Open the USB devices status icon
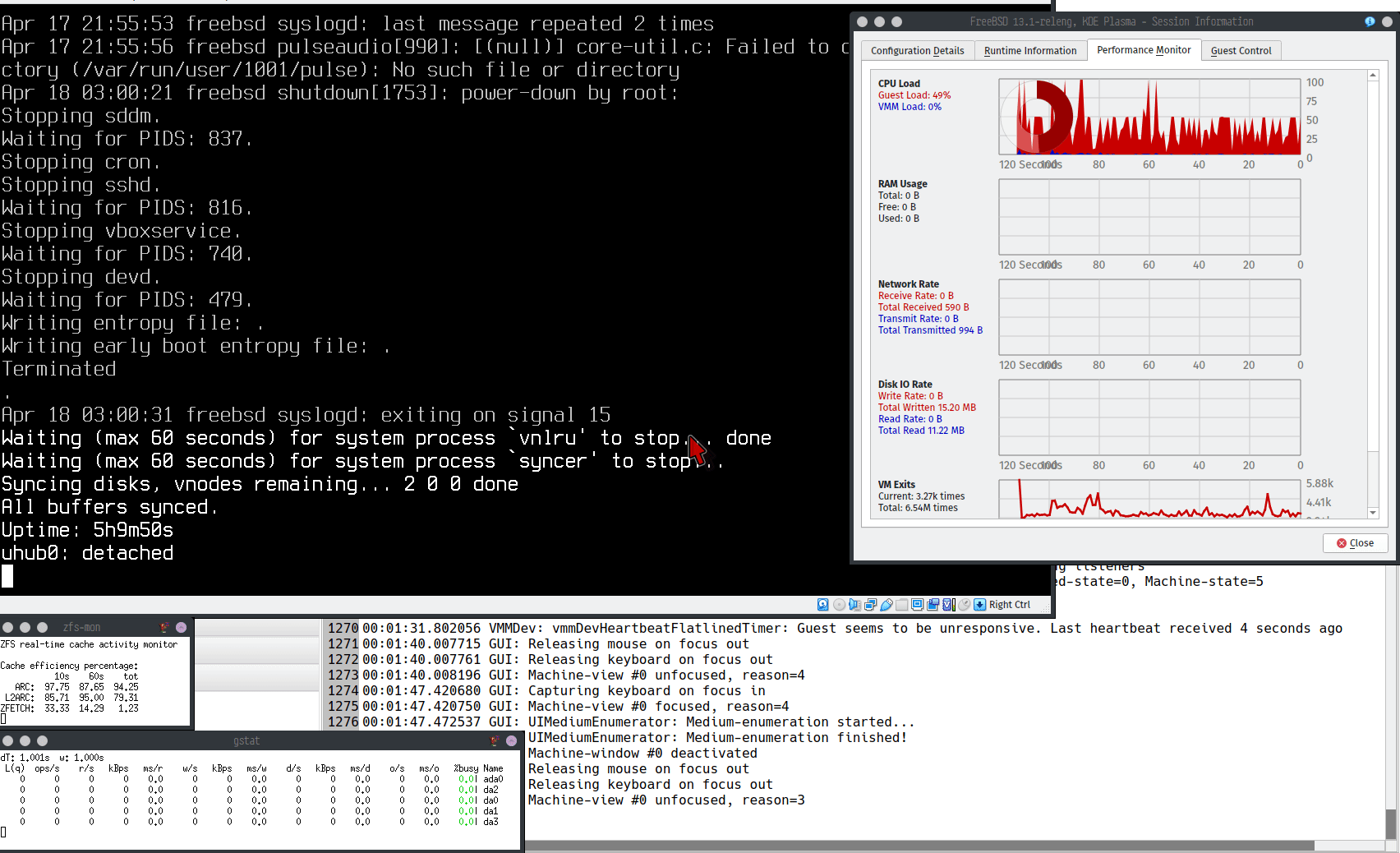Viewport: 1400px width, 853px height. [886, 605]
